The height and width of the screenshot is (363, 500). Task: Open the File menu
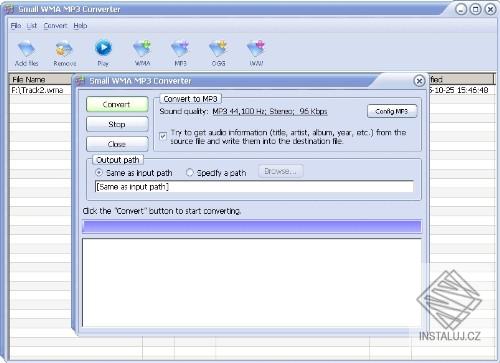click(16, 26)
